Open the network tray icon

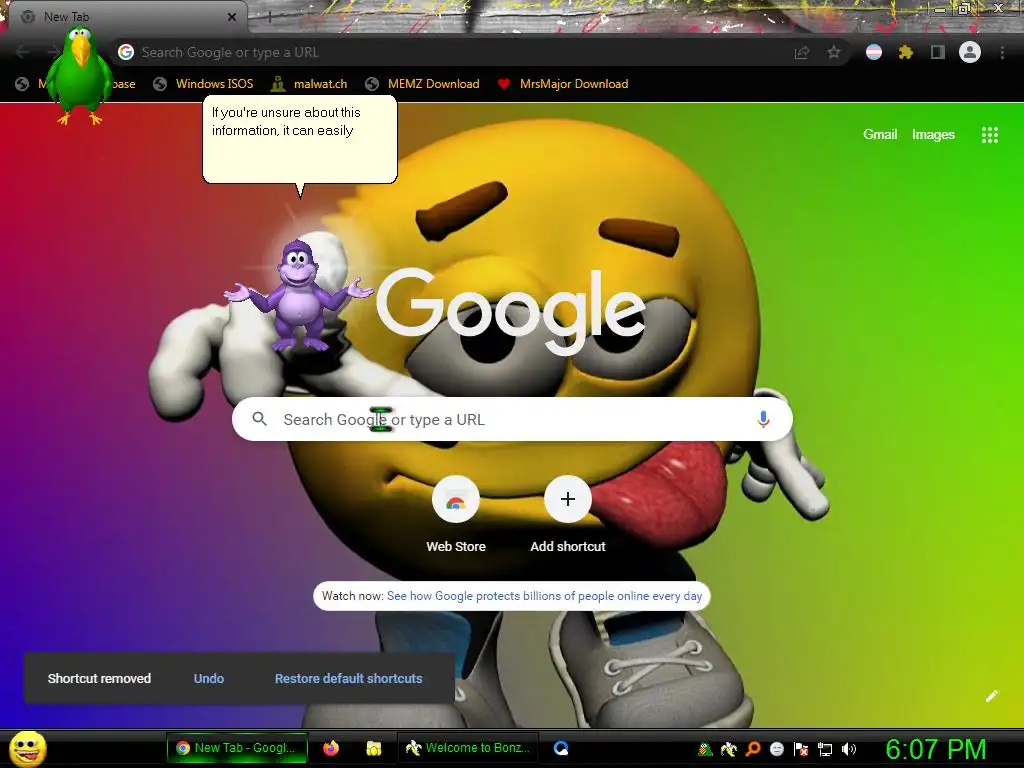click(x=825, y=749)
